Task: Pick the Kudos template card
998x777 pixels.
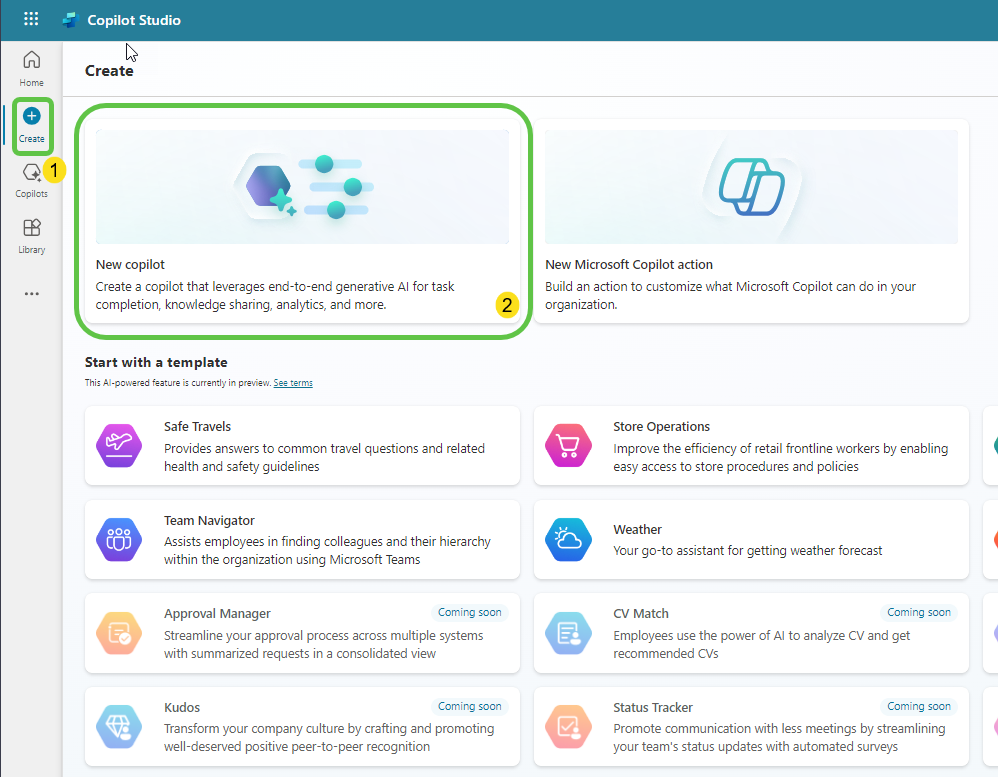Action: tap(302, 727)
